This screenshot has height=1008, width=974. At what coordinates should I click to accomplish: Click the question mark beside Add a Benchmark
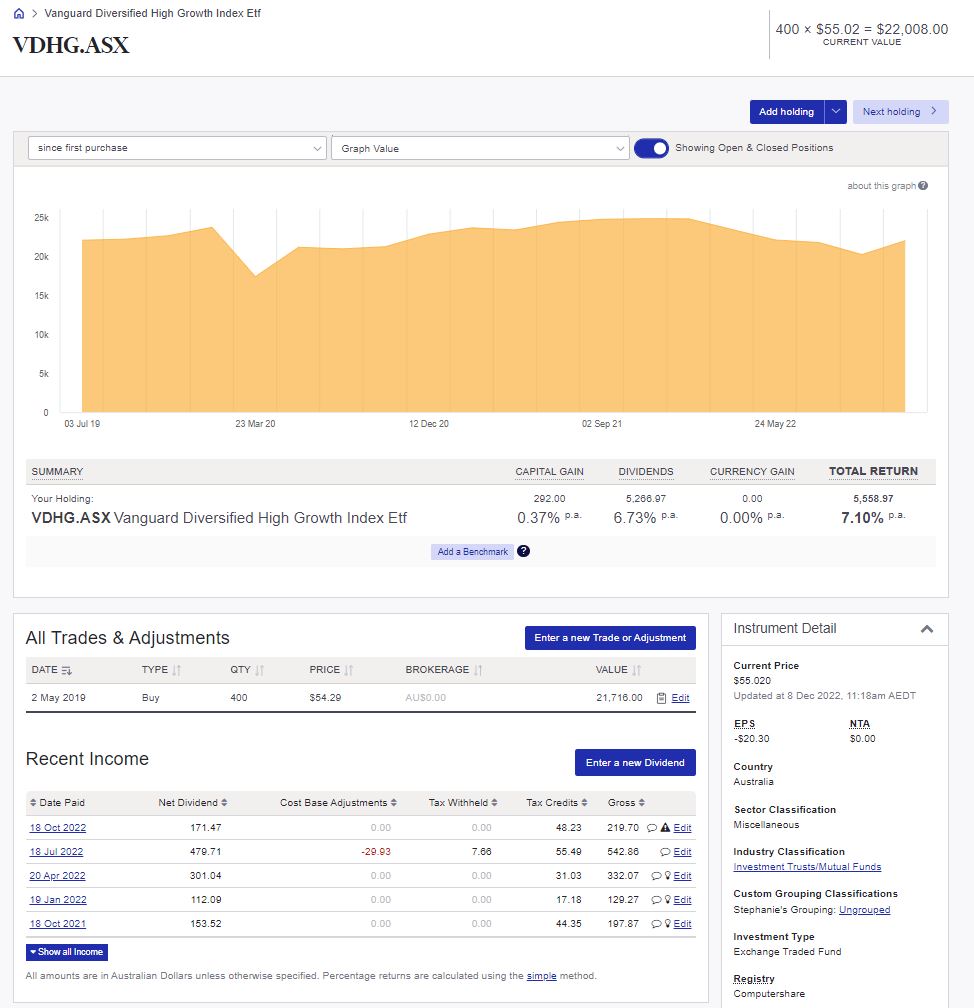(523, 551)
